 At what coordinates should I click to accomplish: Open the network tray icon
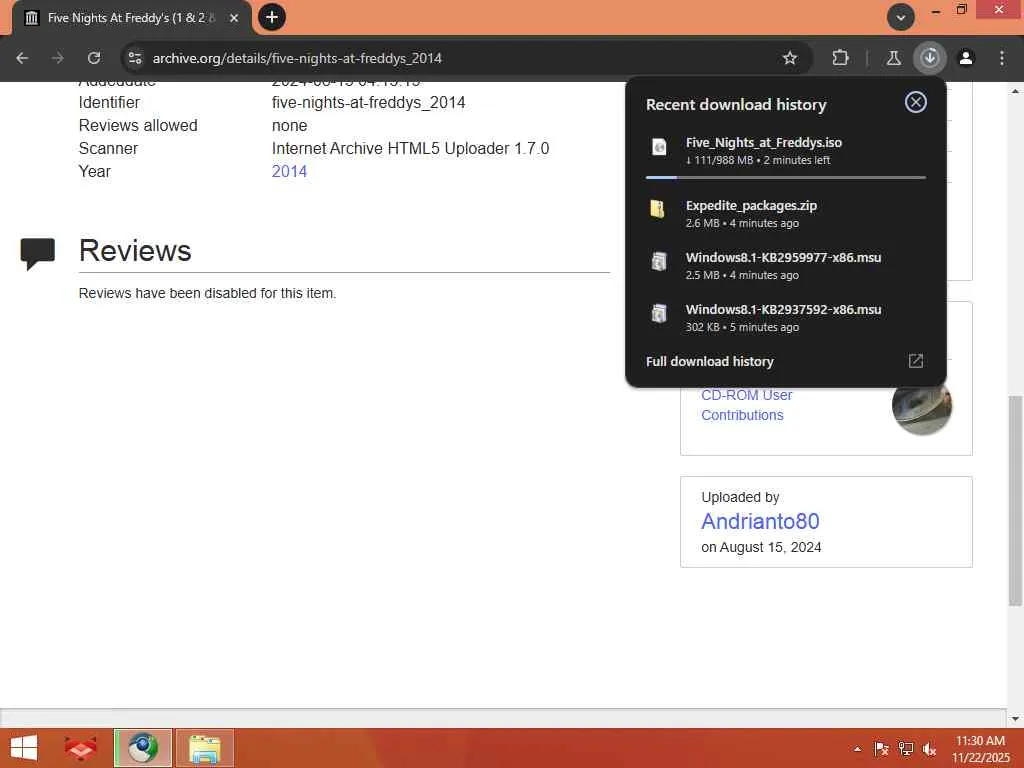coord(905,749)
